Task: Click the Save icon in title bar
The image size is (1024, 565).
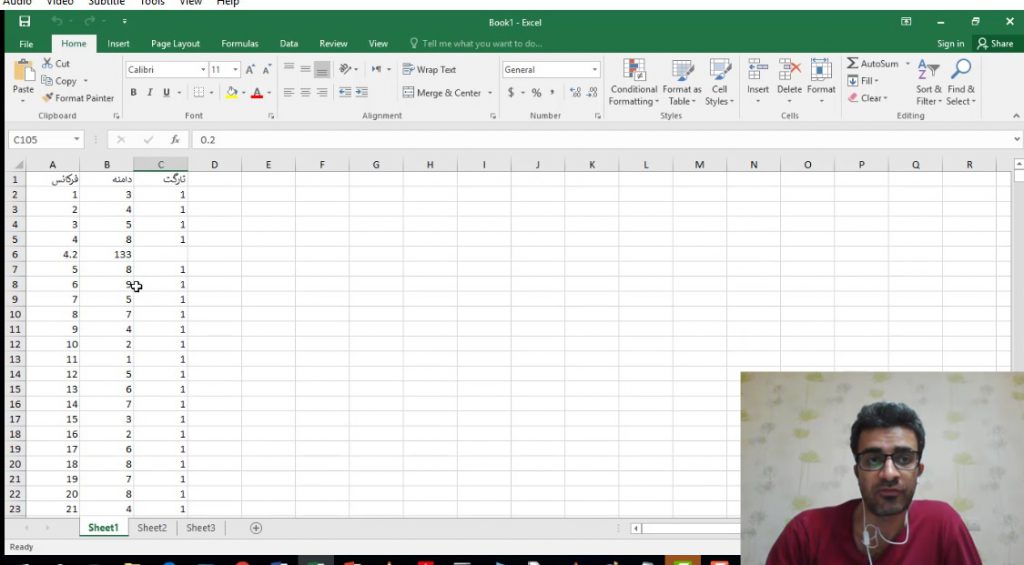Action: [25, 21]
